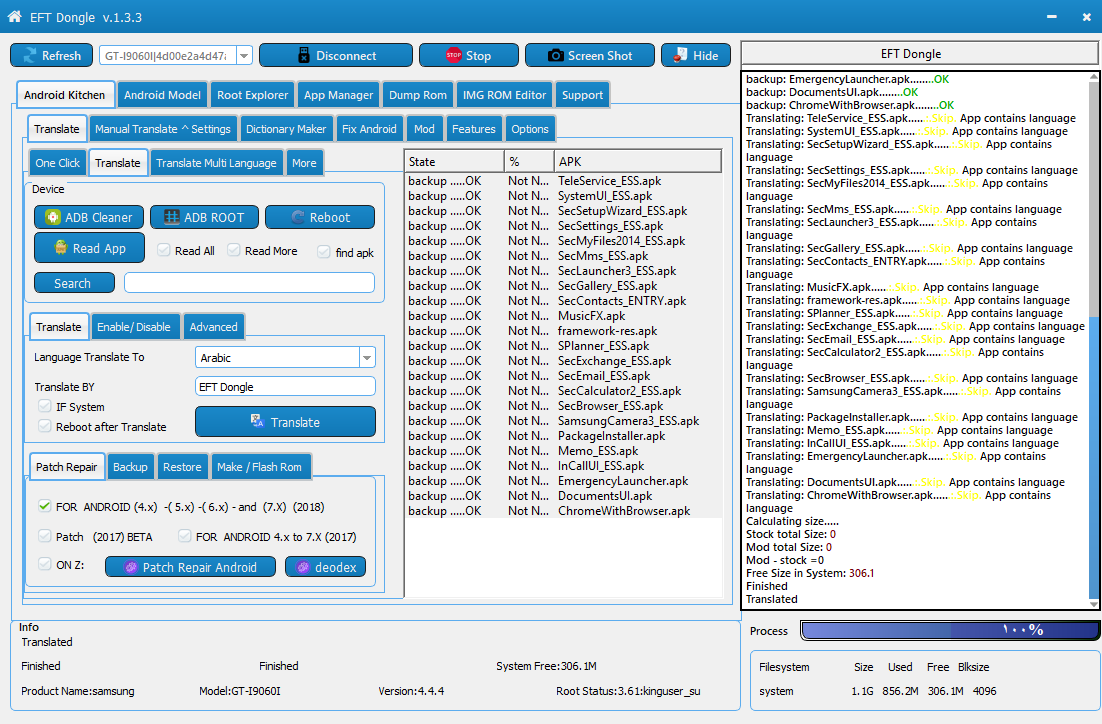
Task: Click the search text input field
Action: point(249,283)
